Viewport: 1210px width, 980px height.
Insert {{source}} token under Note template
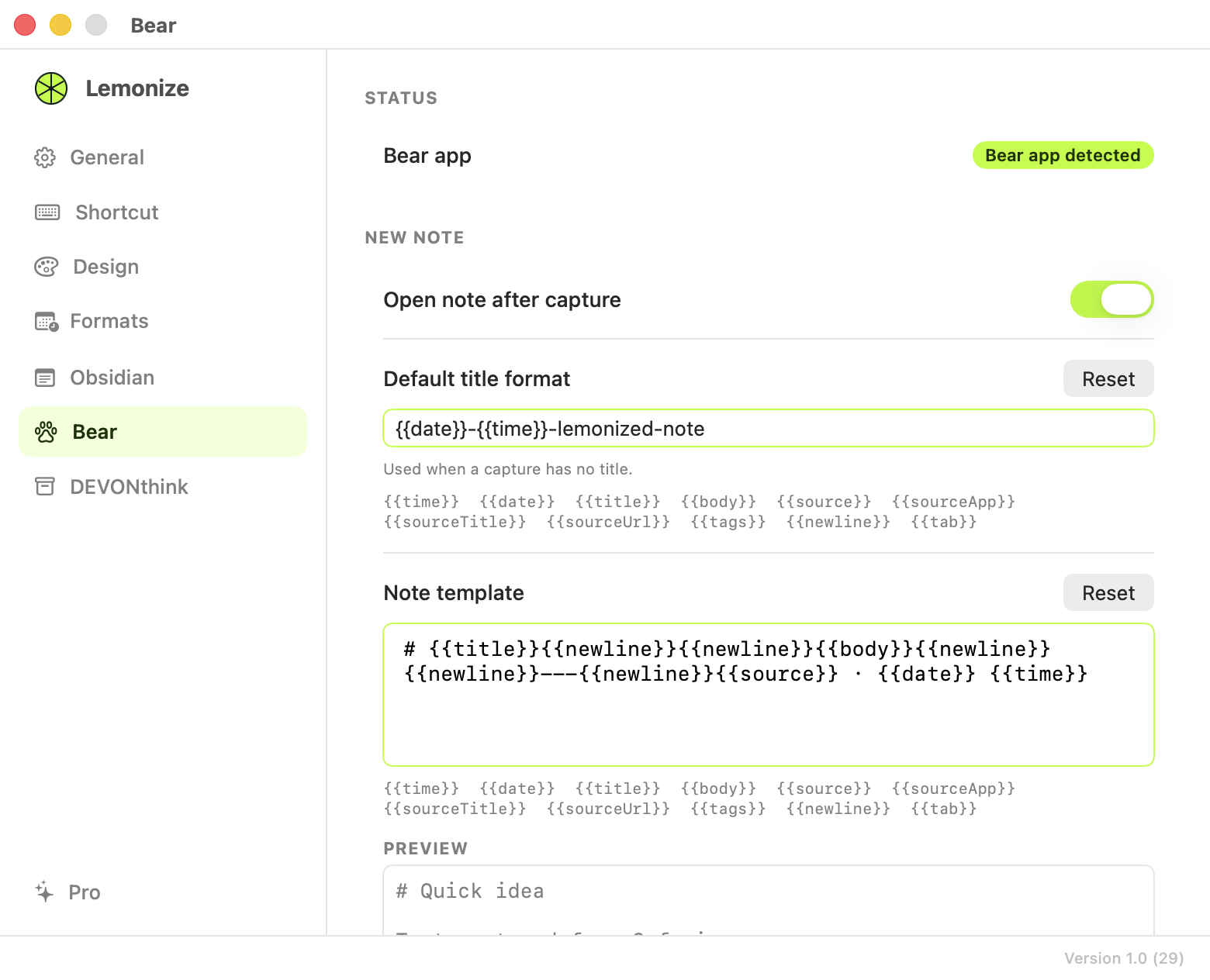[824, 788]
